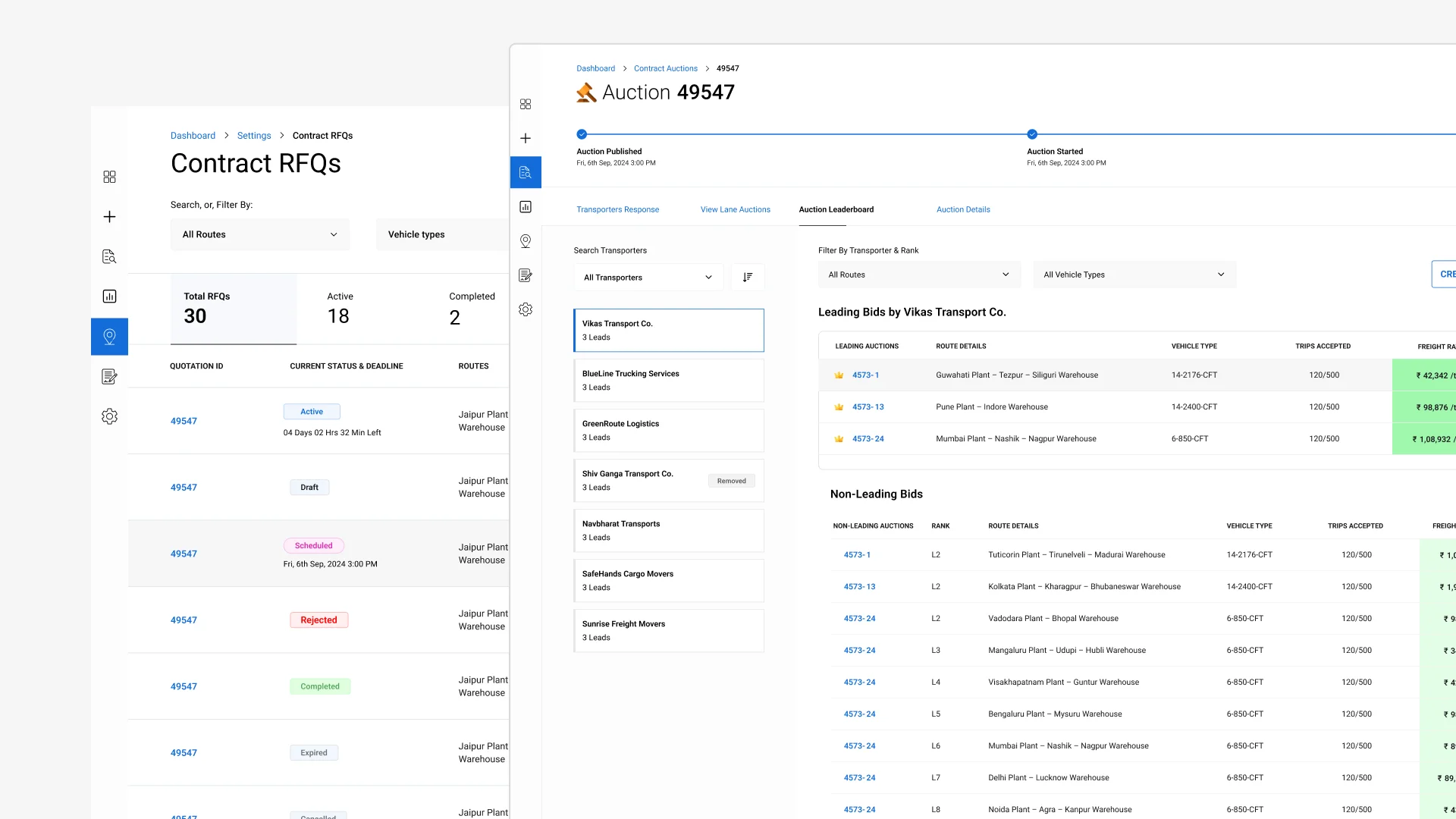Open location pin icon in Auction window sidebar
This screenshot has width=1456, height=819.
pyautogui.click(x=526, y=241)
